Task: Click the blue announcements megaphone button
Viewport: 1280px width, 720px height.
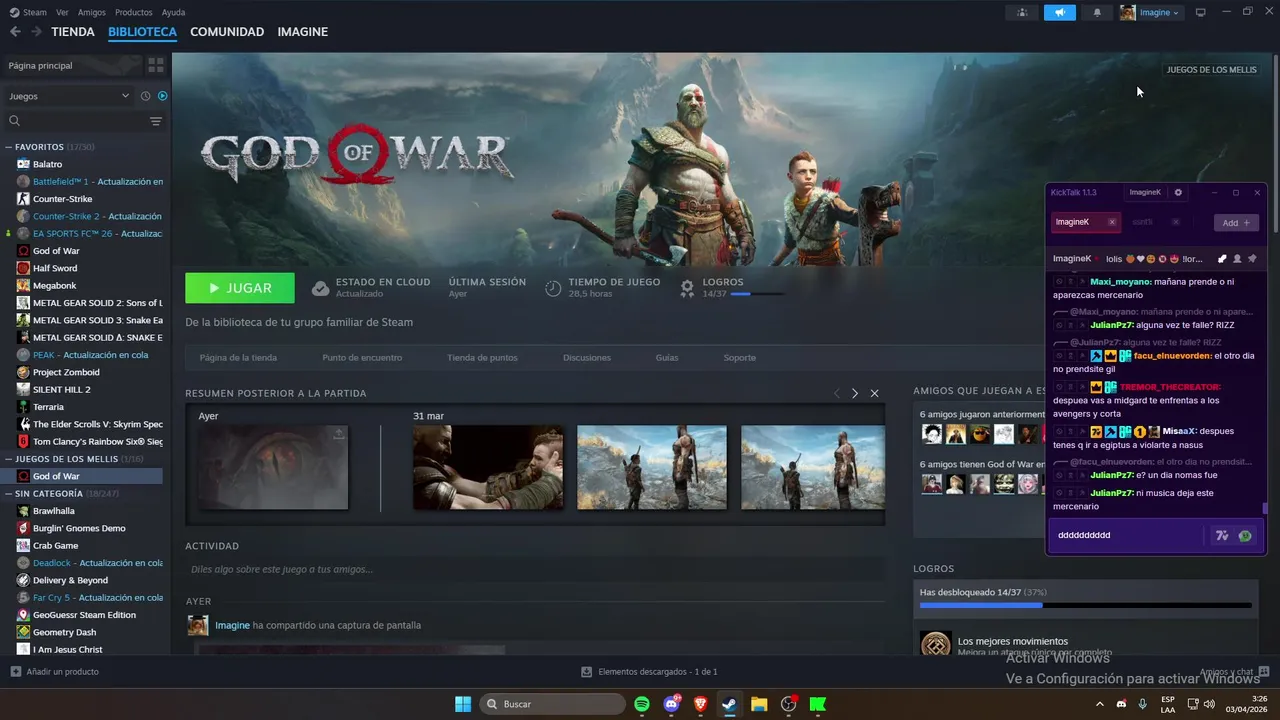Action: (1060, 12)
